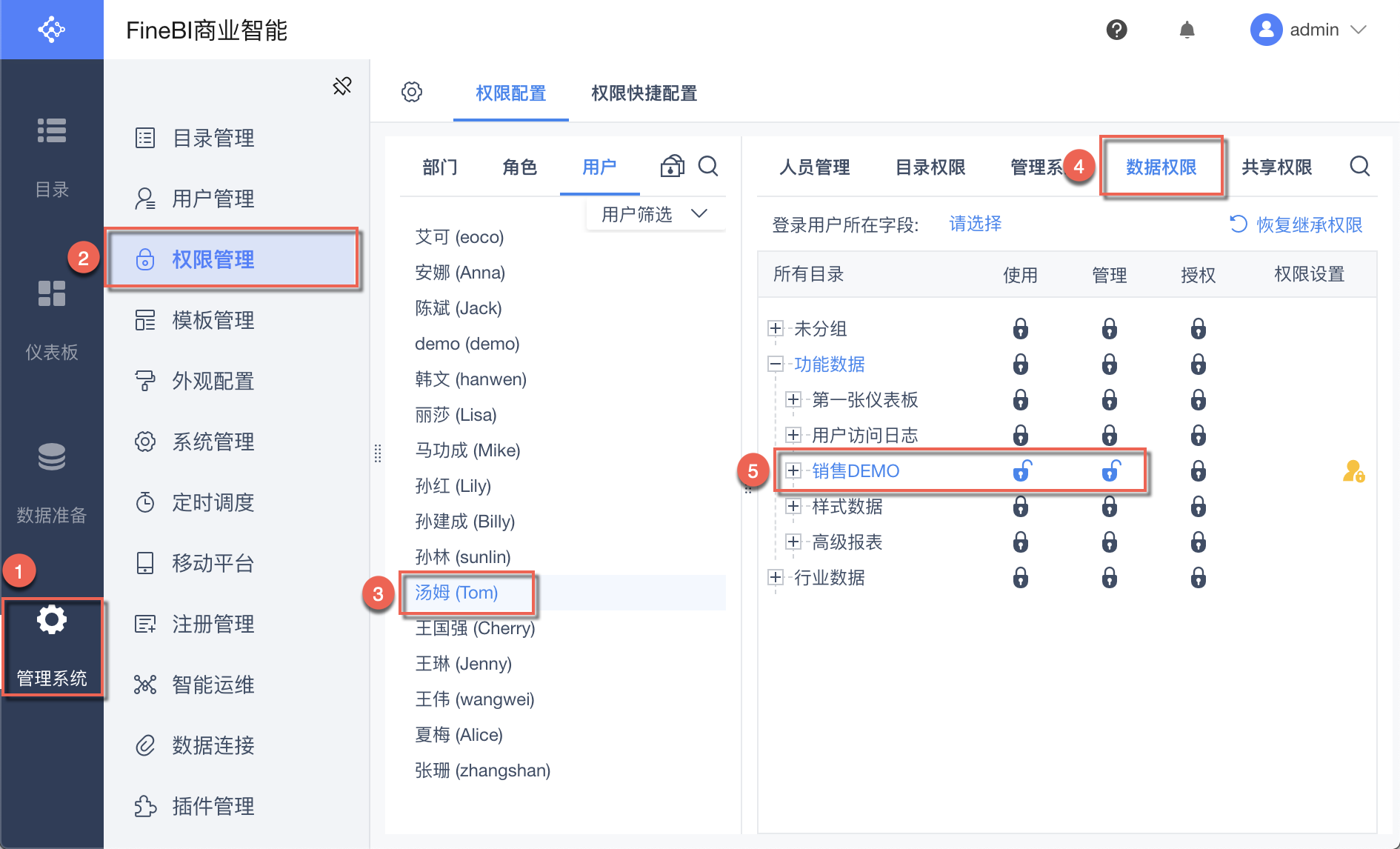Open the help question mark icon
Image resolution: width=1400 pixels, height=849 pixels.
pyautogui.click(x=1116, y=30)
